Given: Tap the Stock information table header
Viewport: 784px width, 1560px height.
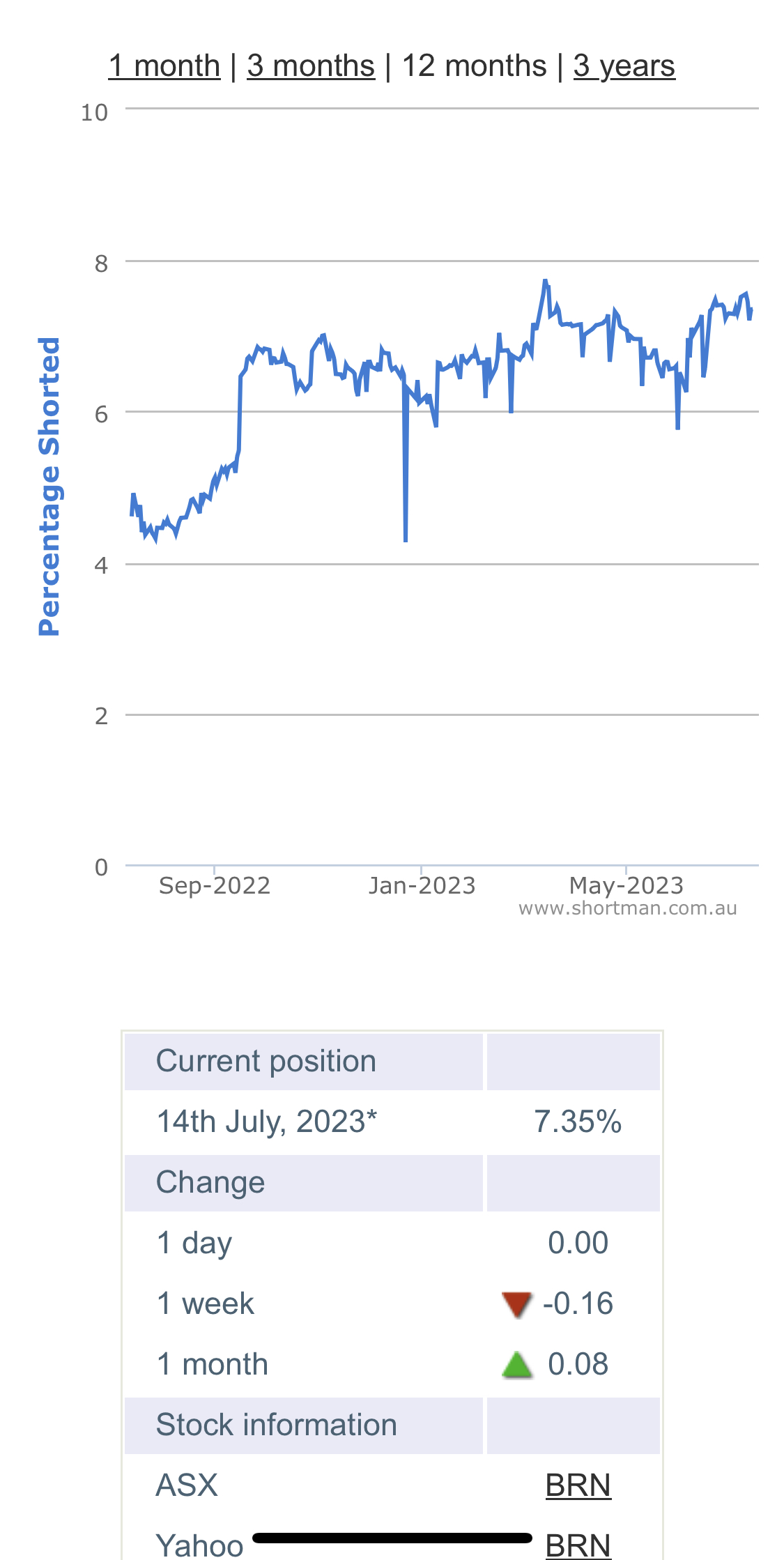Looking at the screenshot, I should [x=276, y=1425].
